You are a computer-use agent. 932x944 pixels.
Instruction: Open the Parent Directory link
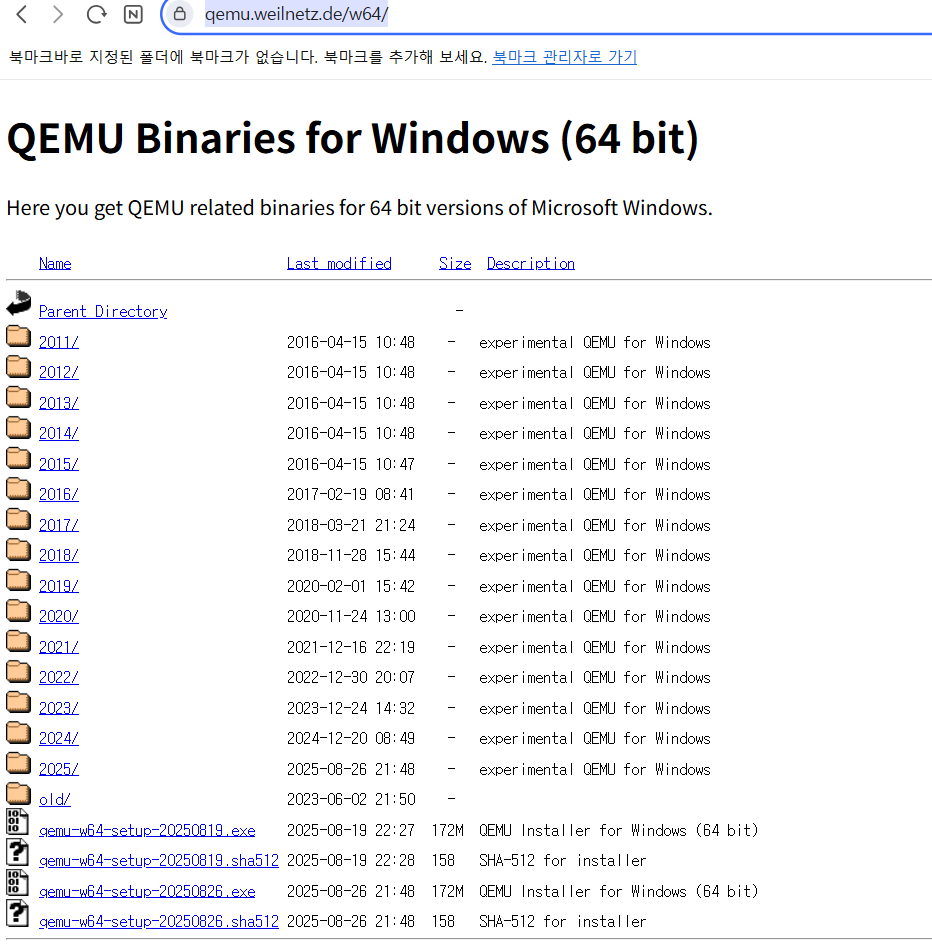point(103,311)
